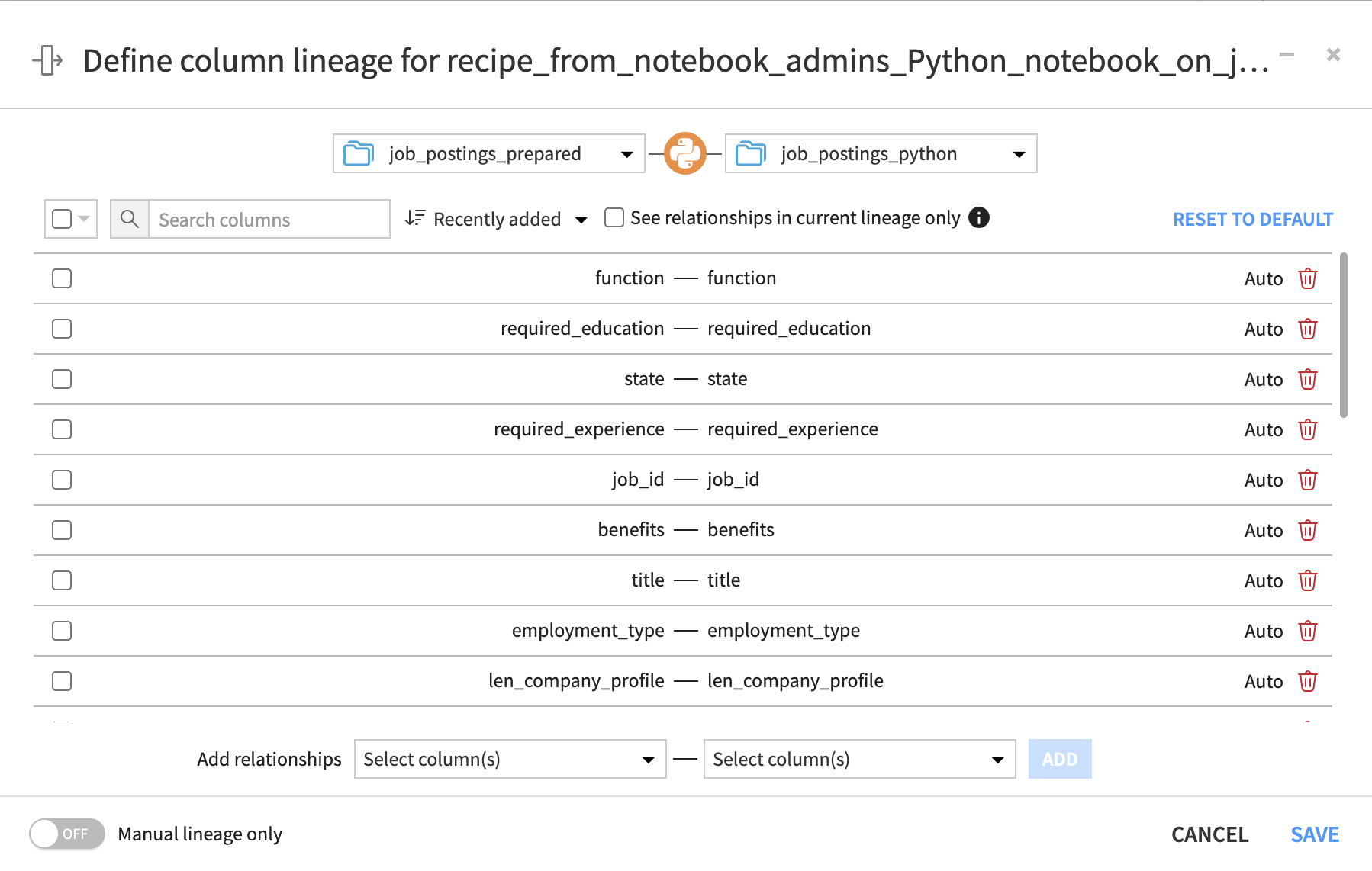Click the Python recipe icon between datasets
The width and height of the screenshot is (1372, 871).
tap(685, 153)
